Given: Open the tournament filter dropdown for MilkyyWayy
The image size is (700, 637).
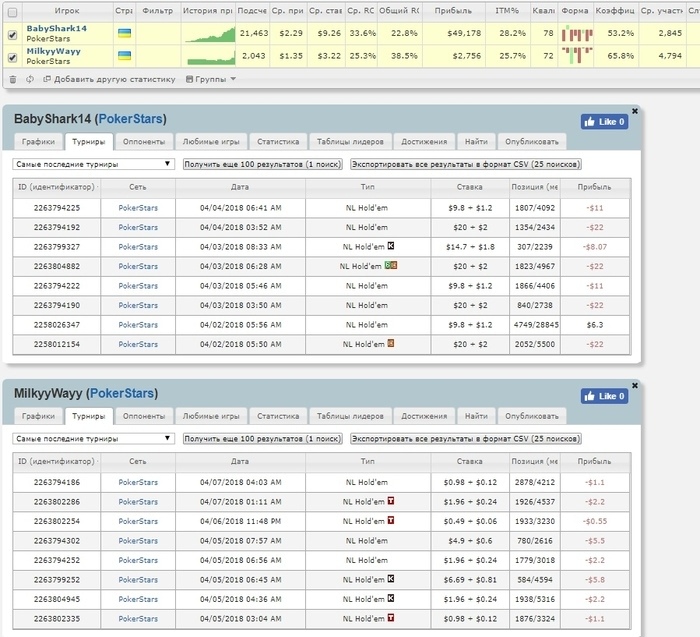Looking at the screenshot, I should (93, 438).
